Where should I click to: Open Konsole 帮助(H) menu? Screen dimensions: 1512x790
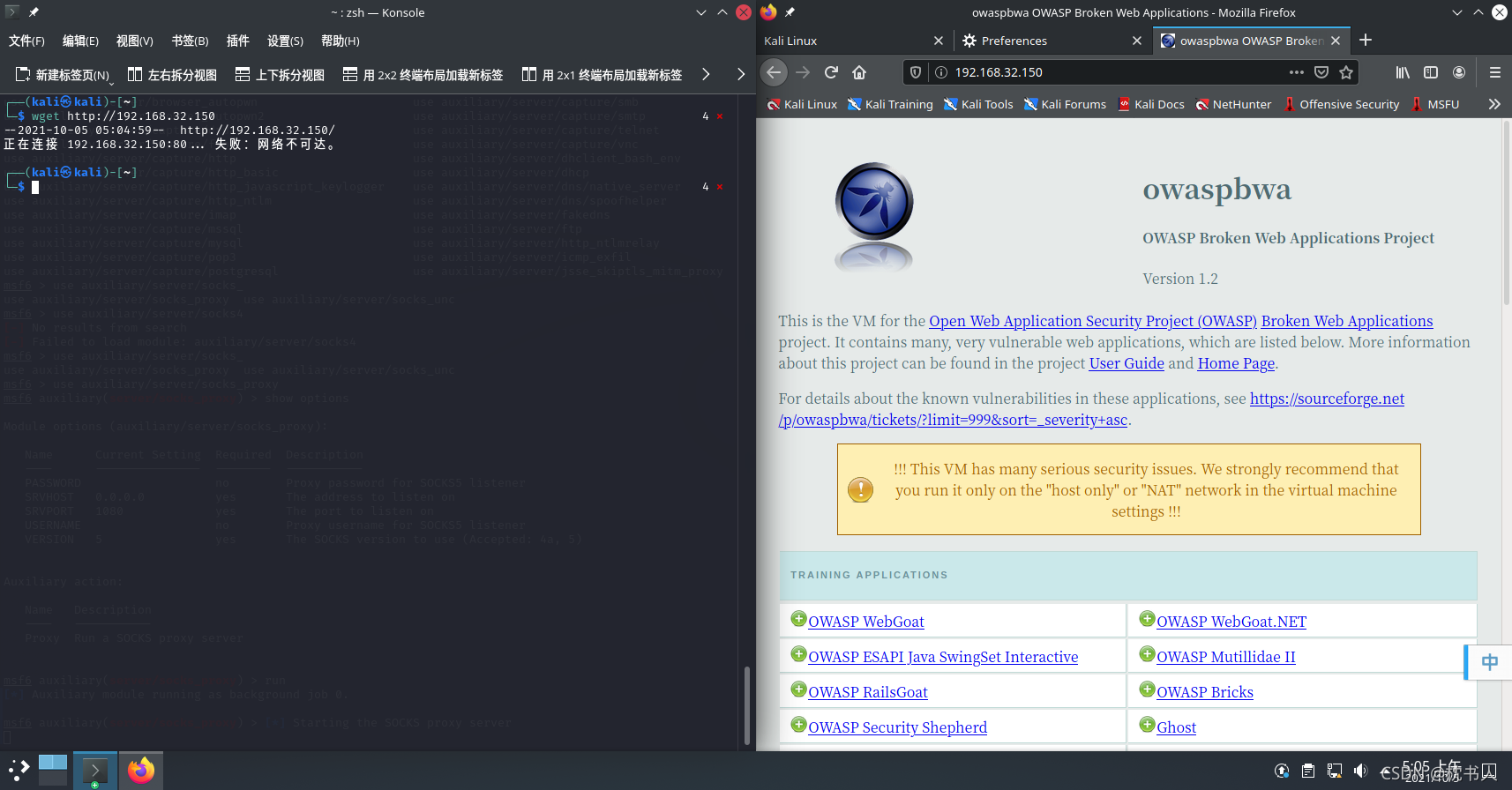click(x=341, y=41)
